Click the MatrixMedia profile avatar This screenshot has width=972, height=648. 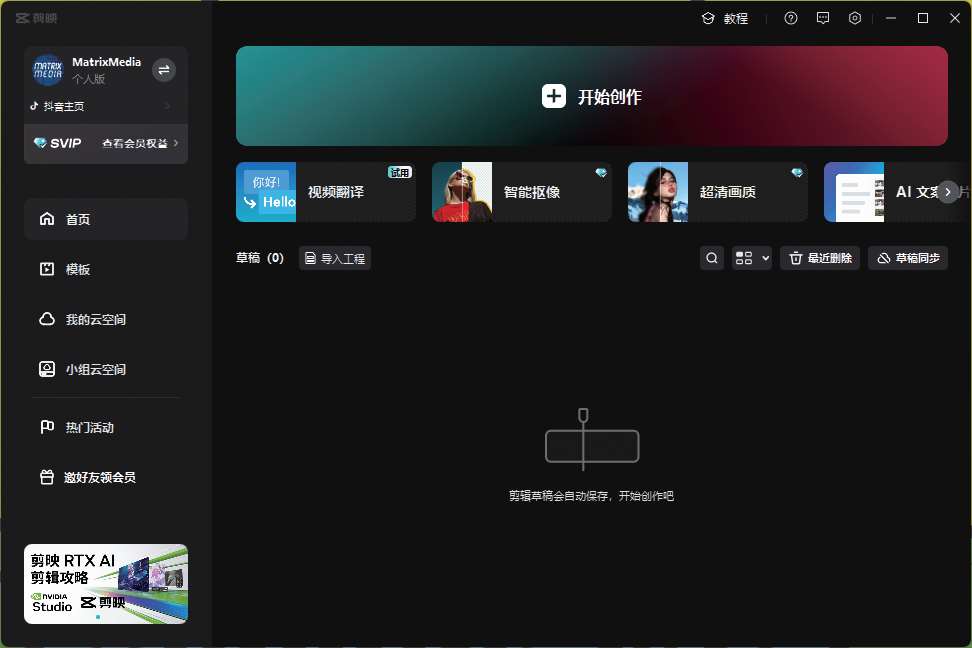(48, 70)
